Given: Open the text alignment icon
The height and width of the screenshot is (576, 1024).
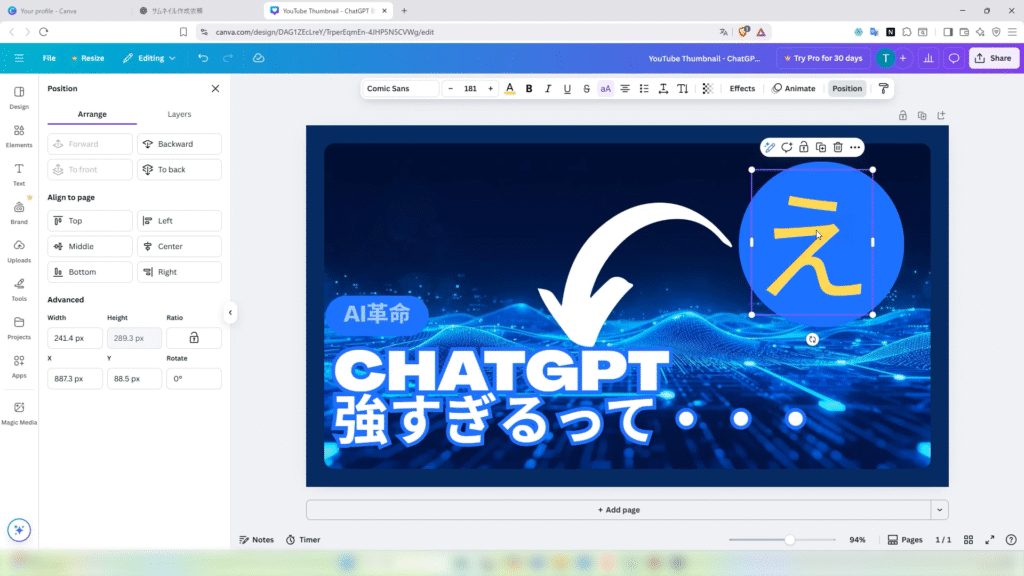Looking at the screenshot, I should click(625, 88).
